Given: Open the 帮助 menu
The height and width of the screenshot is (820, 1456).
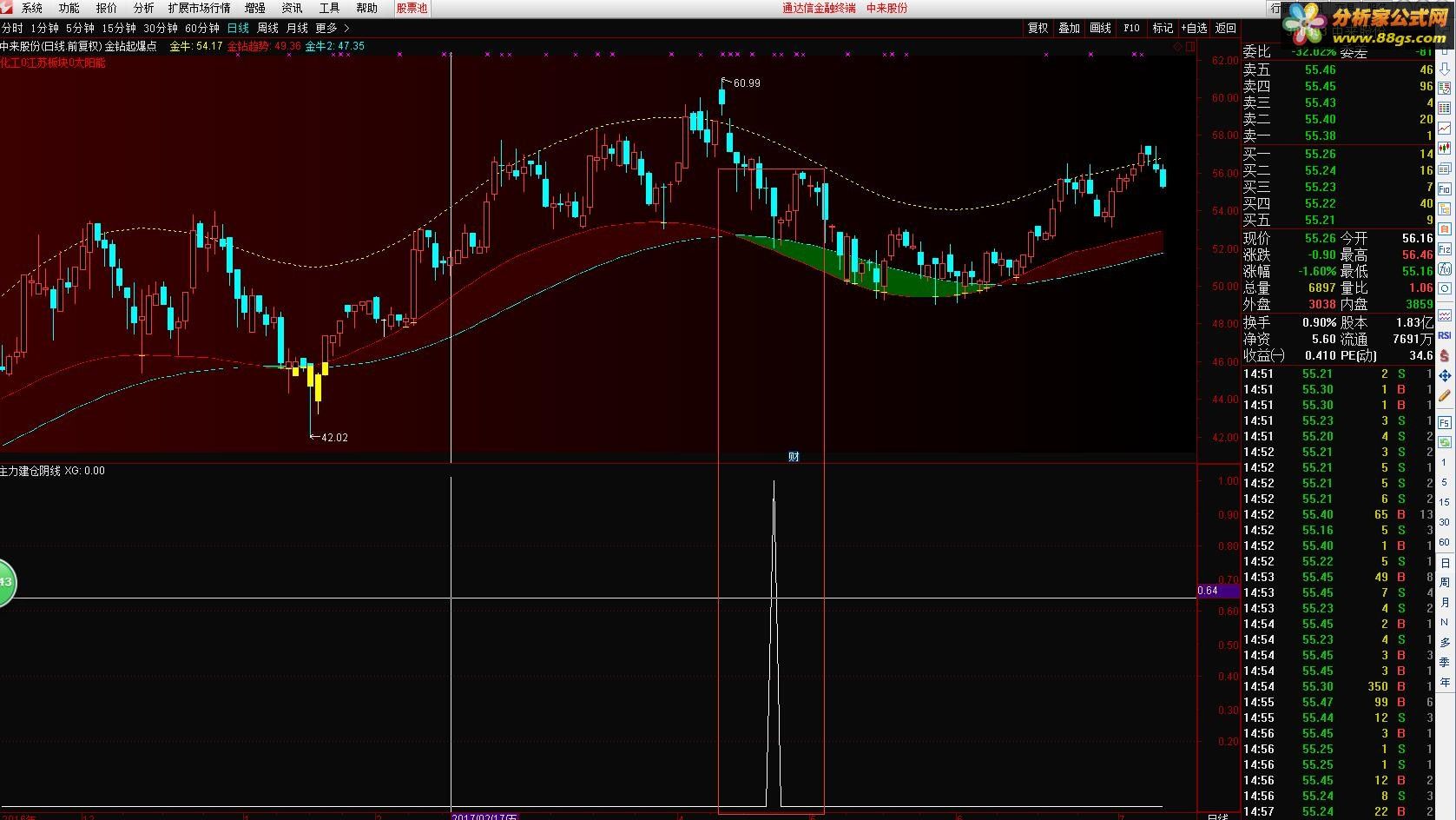Looking at the screenshot, I should (x=366, y=8).
